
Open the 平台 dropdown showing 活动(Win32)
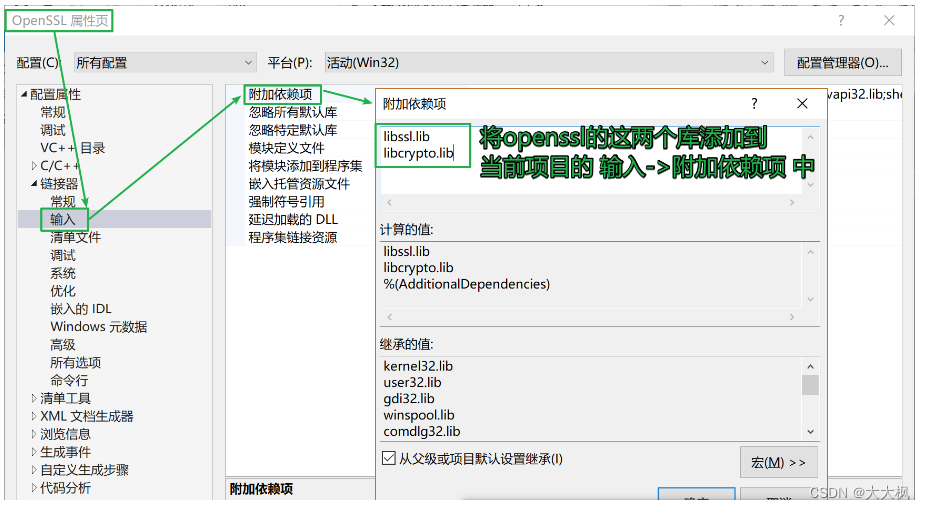point(549,63)
